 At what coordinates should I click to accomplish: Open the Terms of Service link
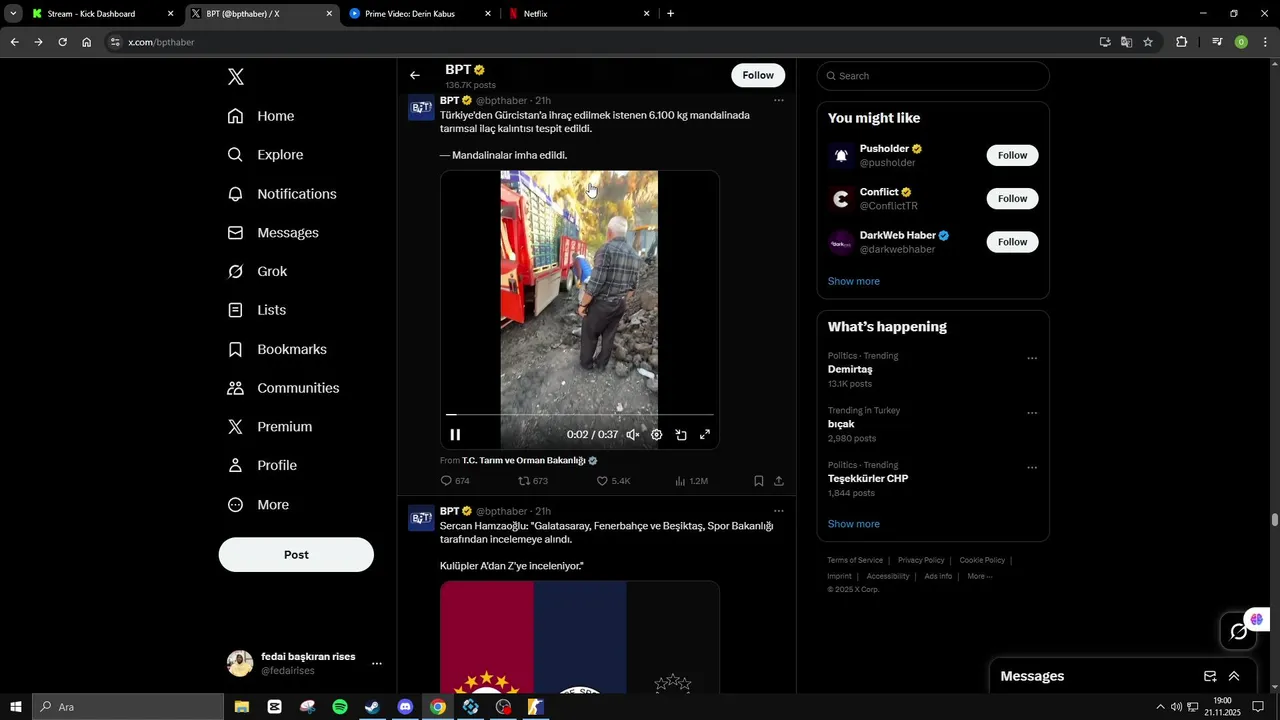point(855,560)
